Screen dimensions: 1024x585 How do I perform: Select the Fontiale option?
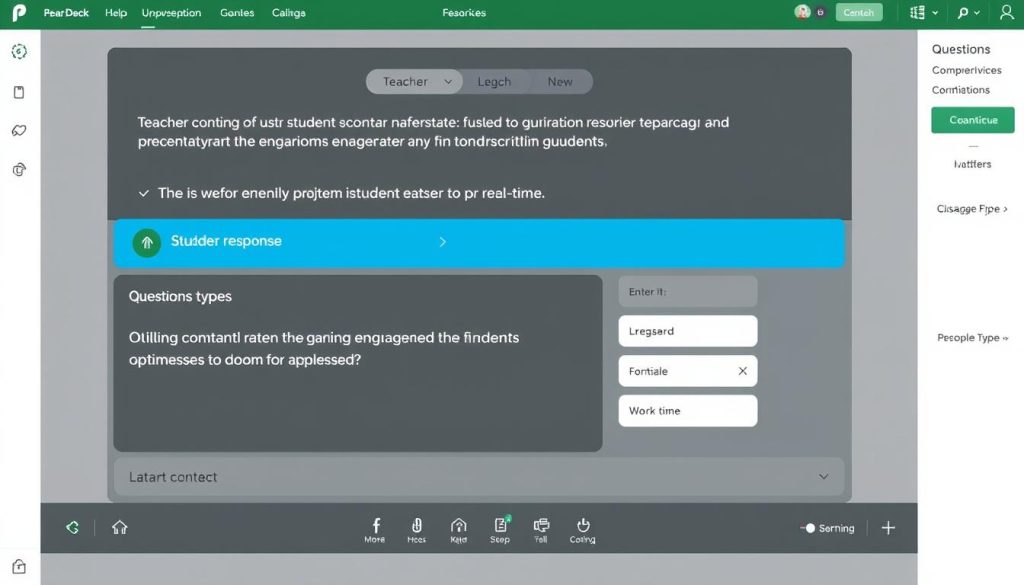tap(688, 371)
